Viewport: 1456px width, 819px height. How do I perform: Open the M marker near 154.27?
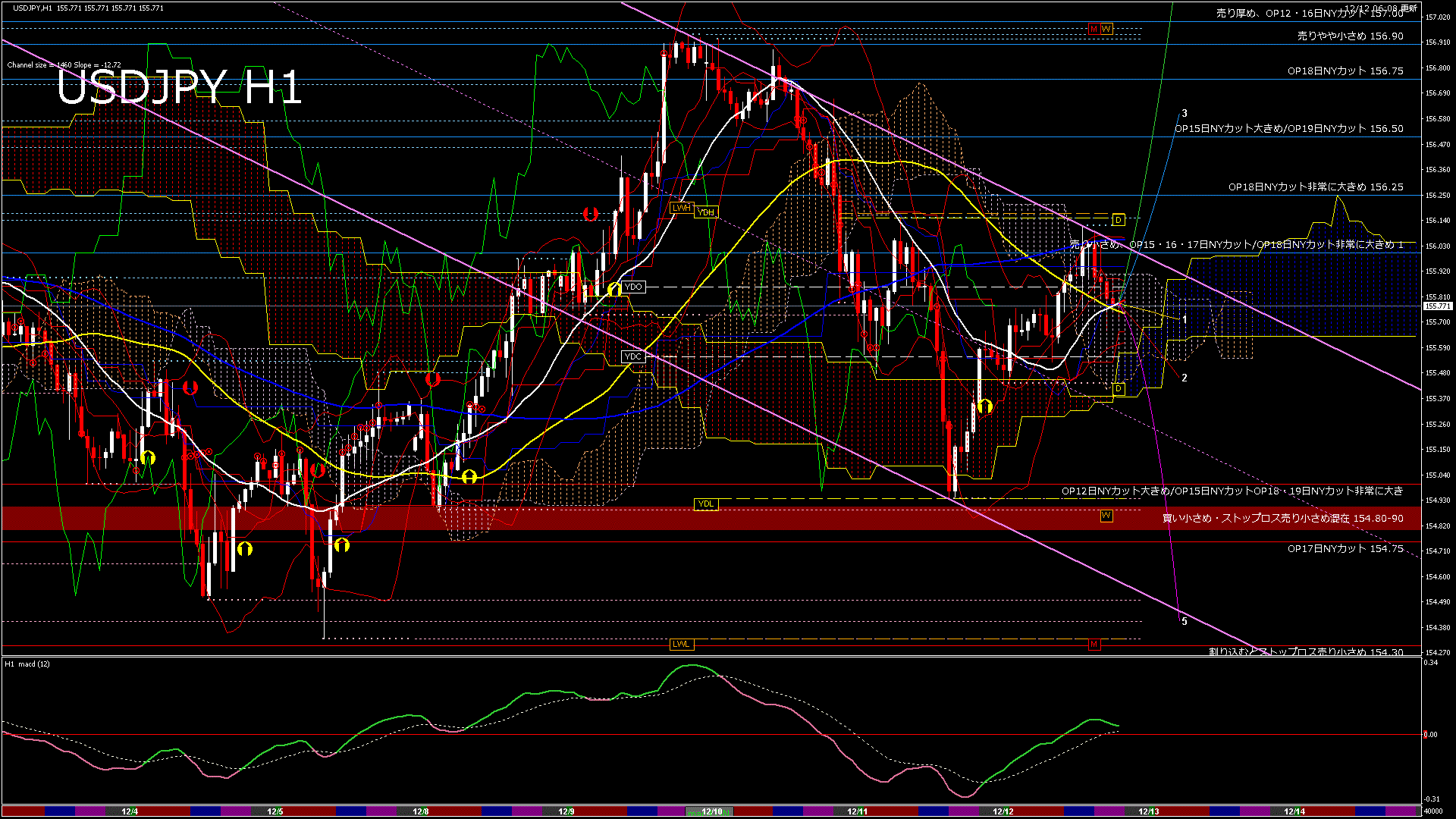[1093, 644]
